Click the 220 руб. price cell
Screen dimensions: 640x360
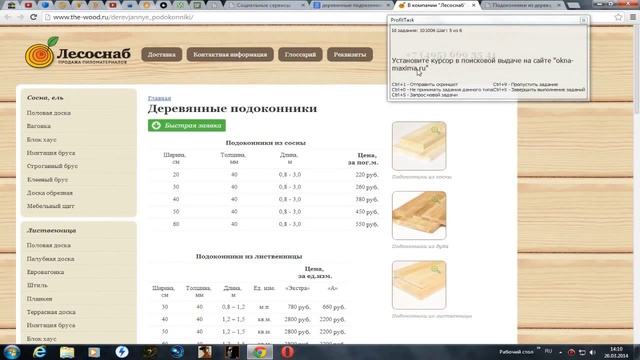367,175
